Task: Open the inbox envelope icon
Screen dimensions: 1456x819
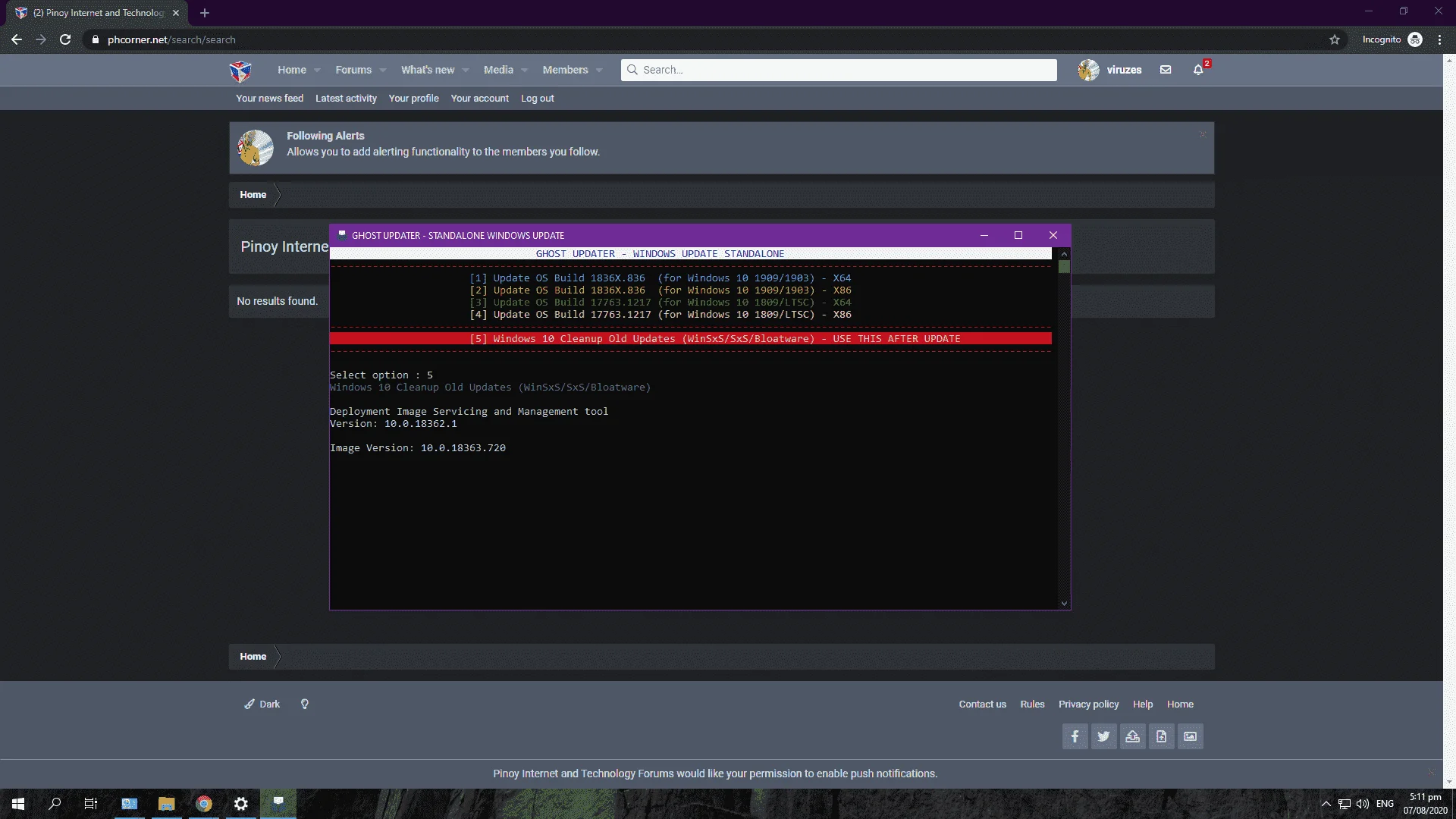Action: click(1166, 70)
